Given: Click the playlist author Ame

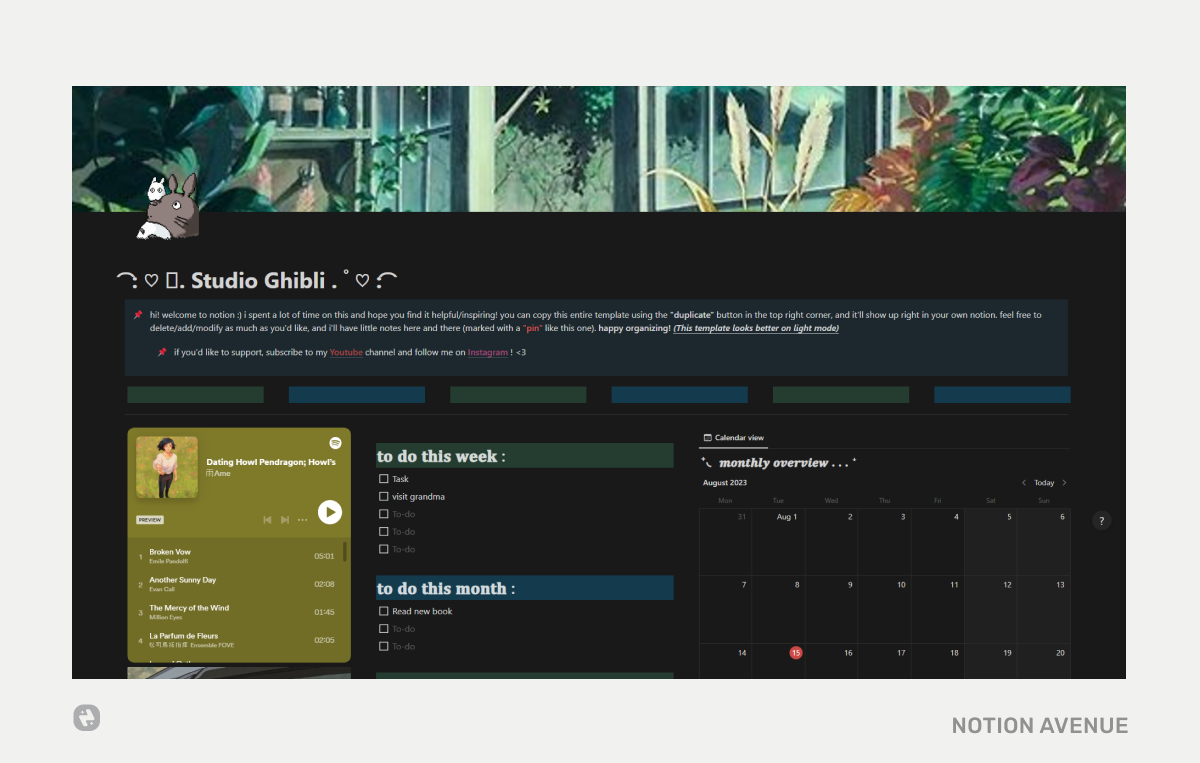Looking at the screenshot, I should coord(219,474).
